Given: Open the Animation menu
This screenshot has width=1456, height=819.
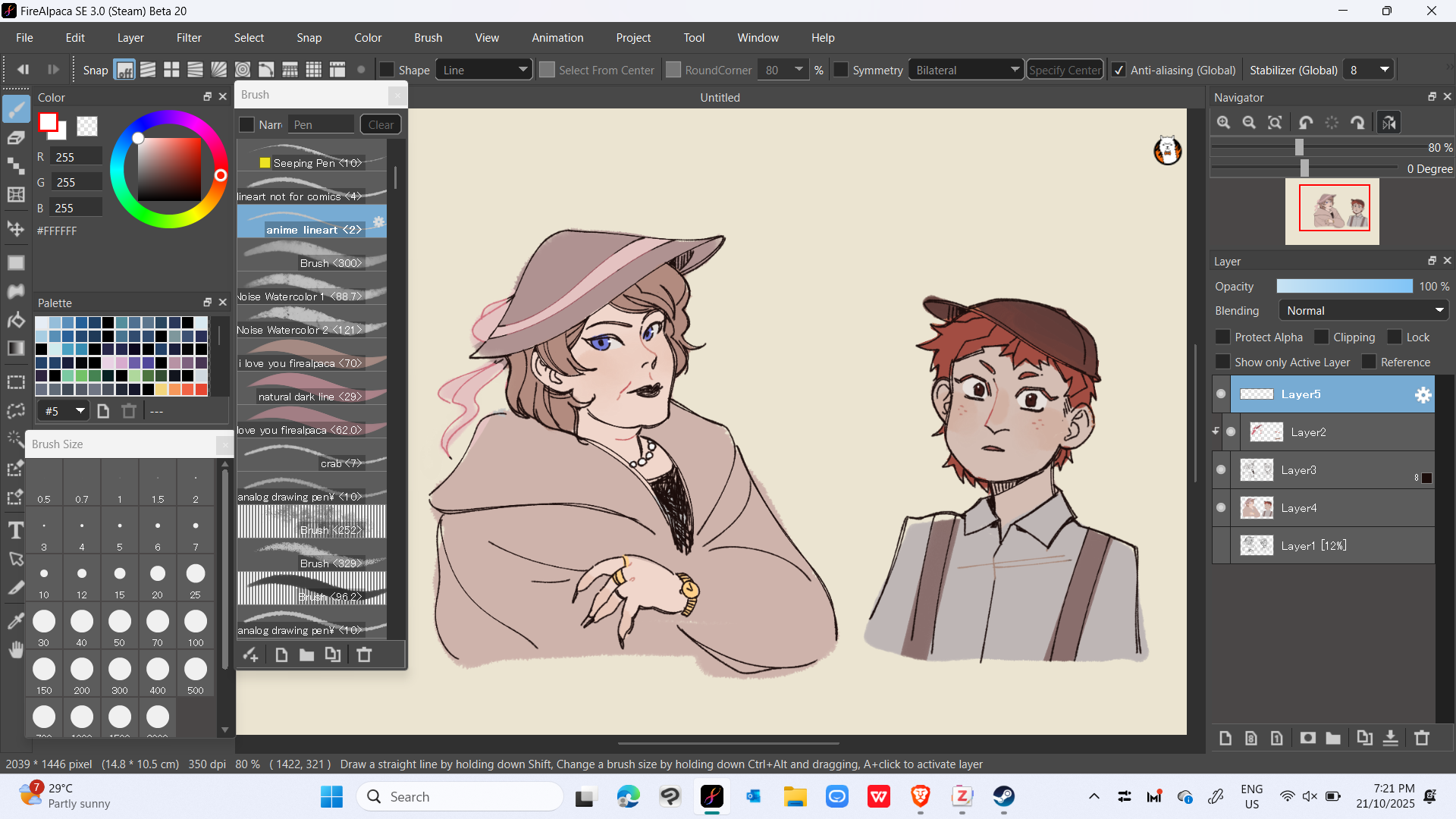Looking at the screenshot, I should click(557, 38).
